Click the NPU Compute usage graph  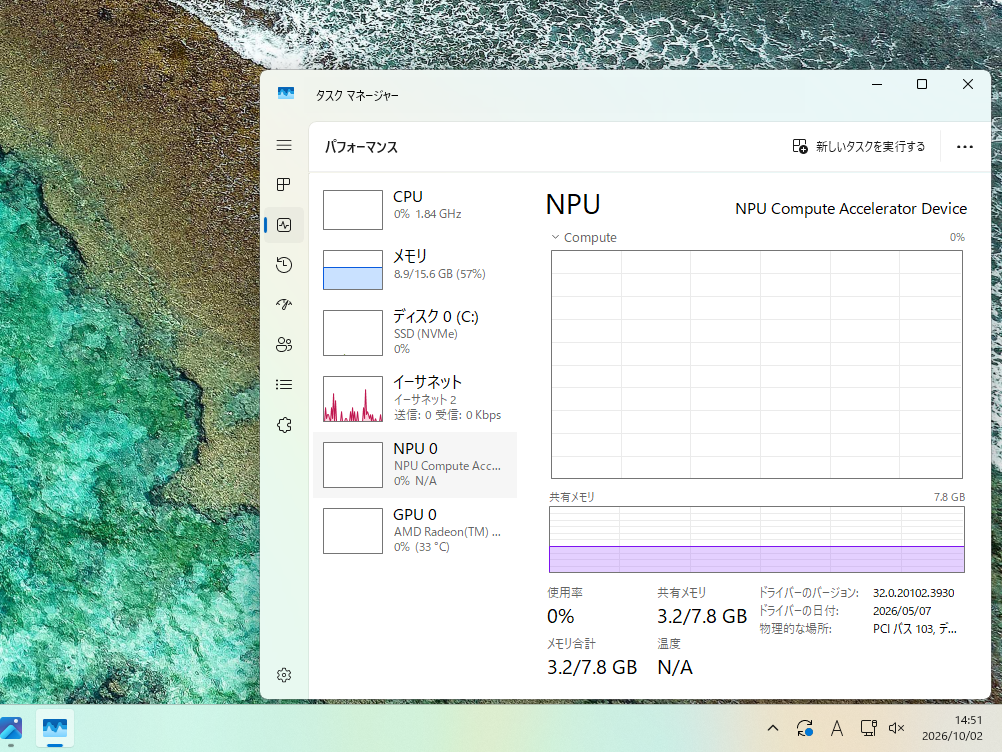pos(757,364)
